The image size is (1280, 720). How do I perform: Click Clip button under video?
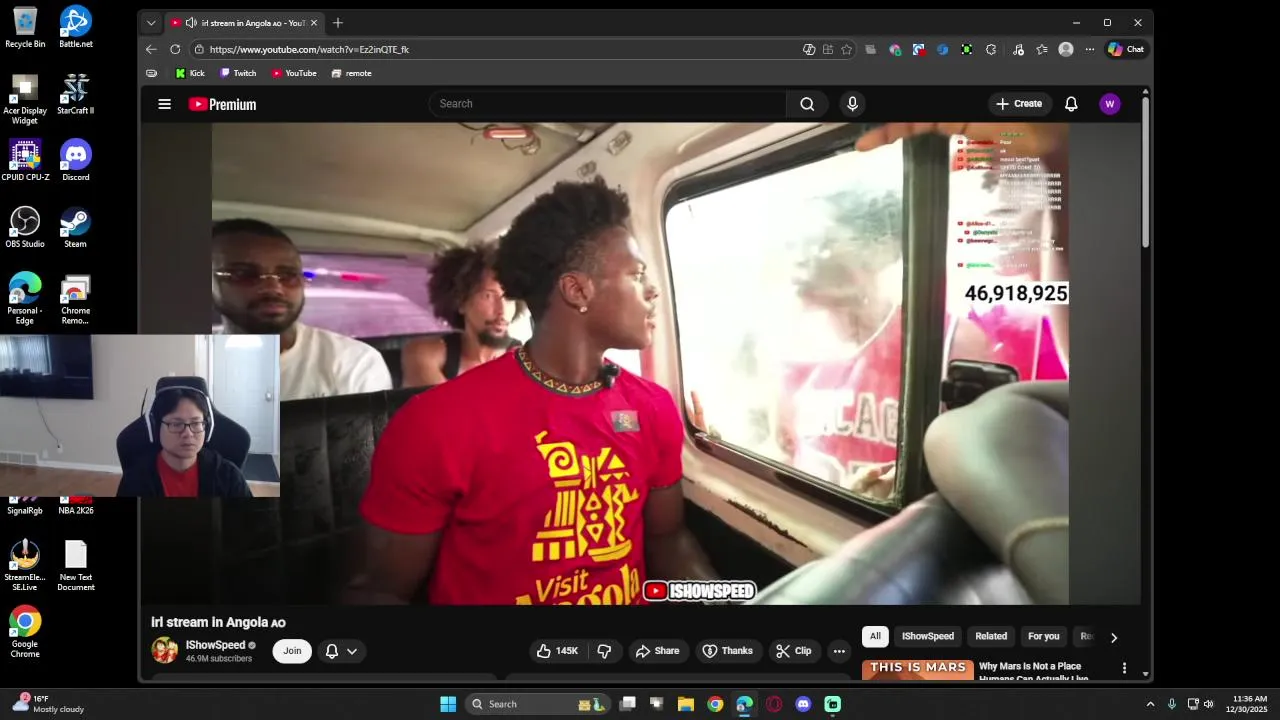(x=794, y=651)
